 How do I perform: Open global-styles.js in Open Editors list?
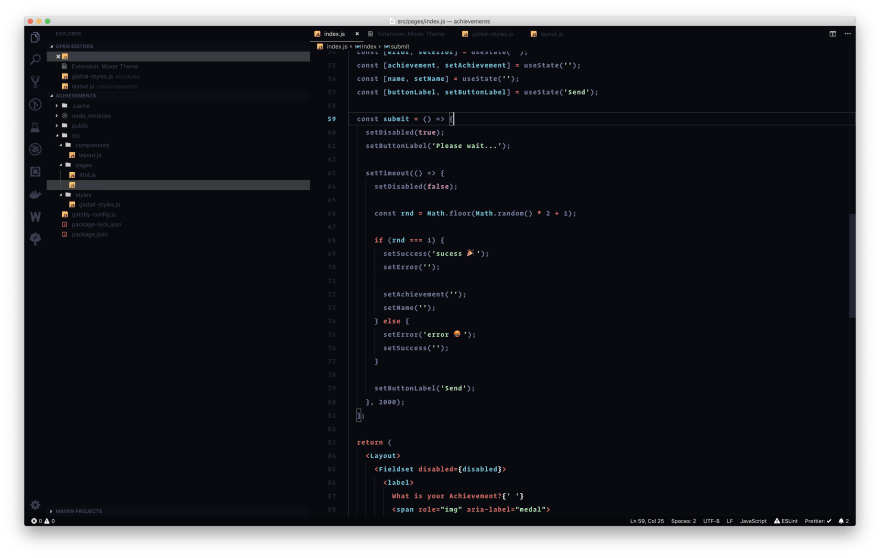[x=100, y=76]
